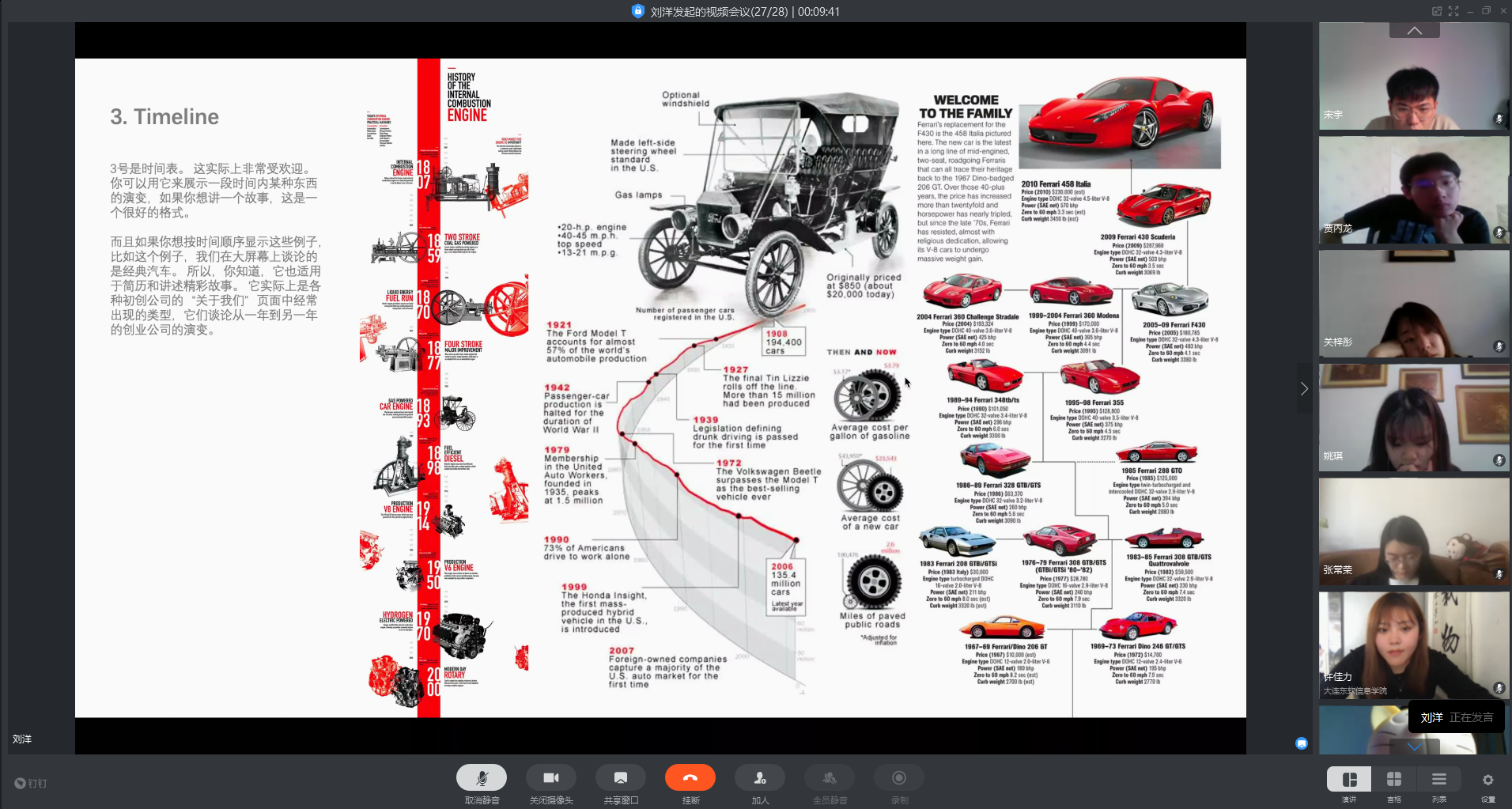
Task: Click the 刘洋 正在发言 speaking notification
Action: (x=1457, y=717)
